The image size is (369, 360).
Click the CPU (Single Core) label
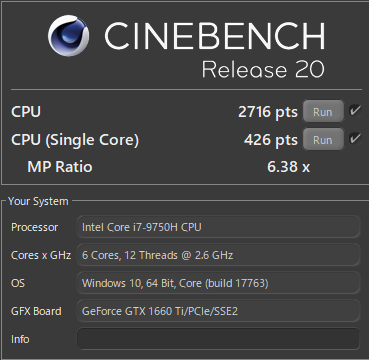pyautogui.click(x=75, y=140)
